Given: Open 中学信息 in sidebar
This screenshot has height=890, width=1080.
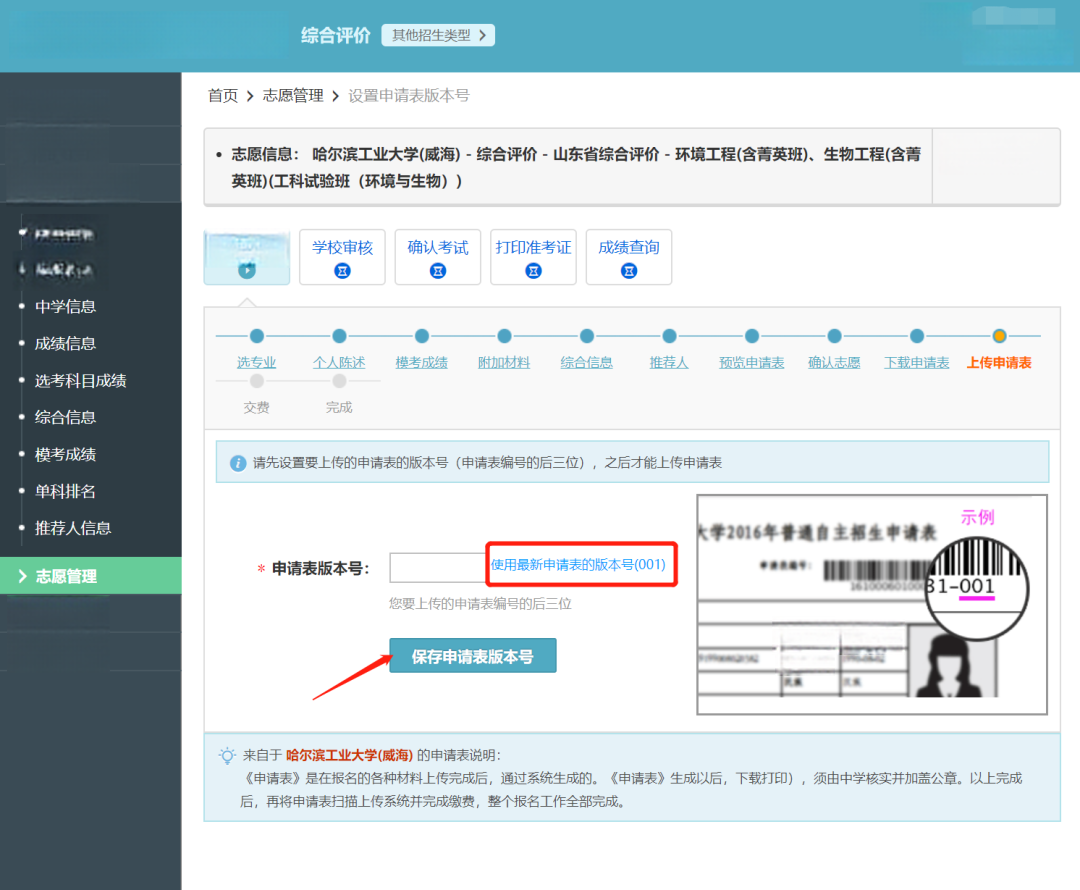Looking at the screenshot, I should pyautogui.click(x=65, y=307).
